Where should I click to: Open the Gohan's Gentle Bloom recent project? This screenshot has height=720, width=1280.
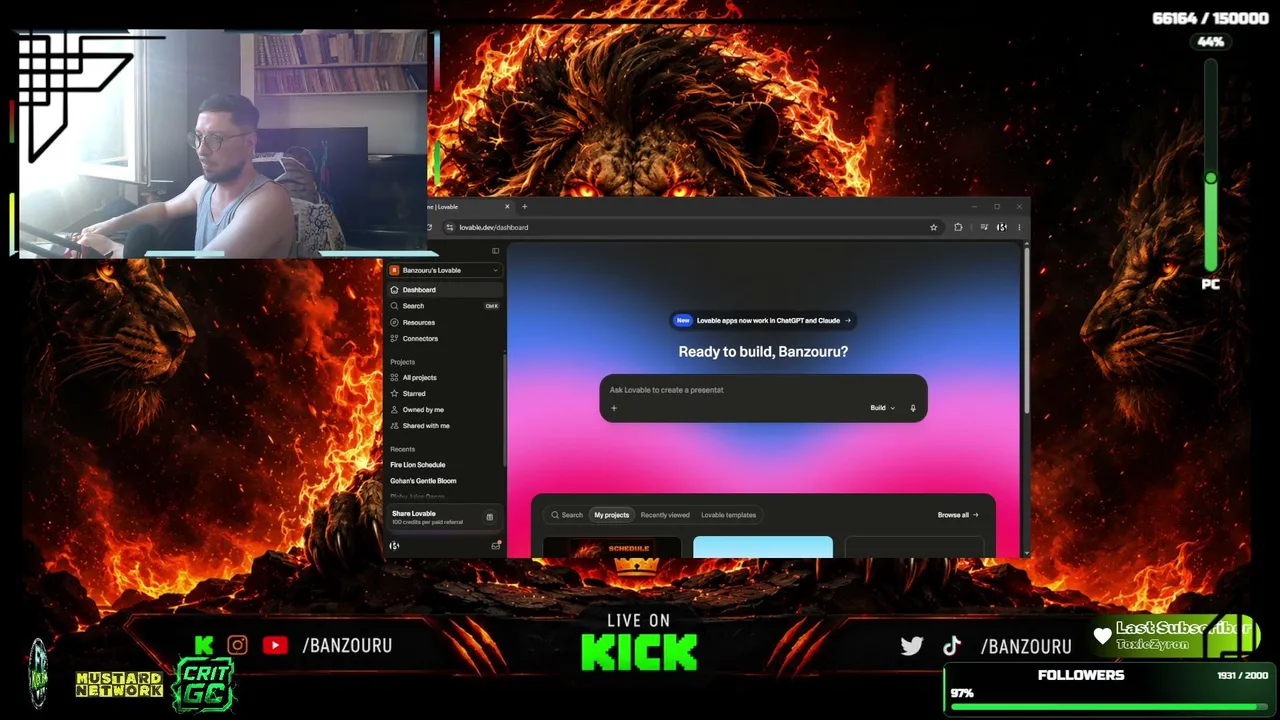444,481
